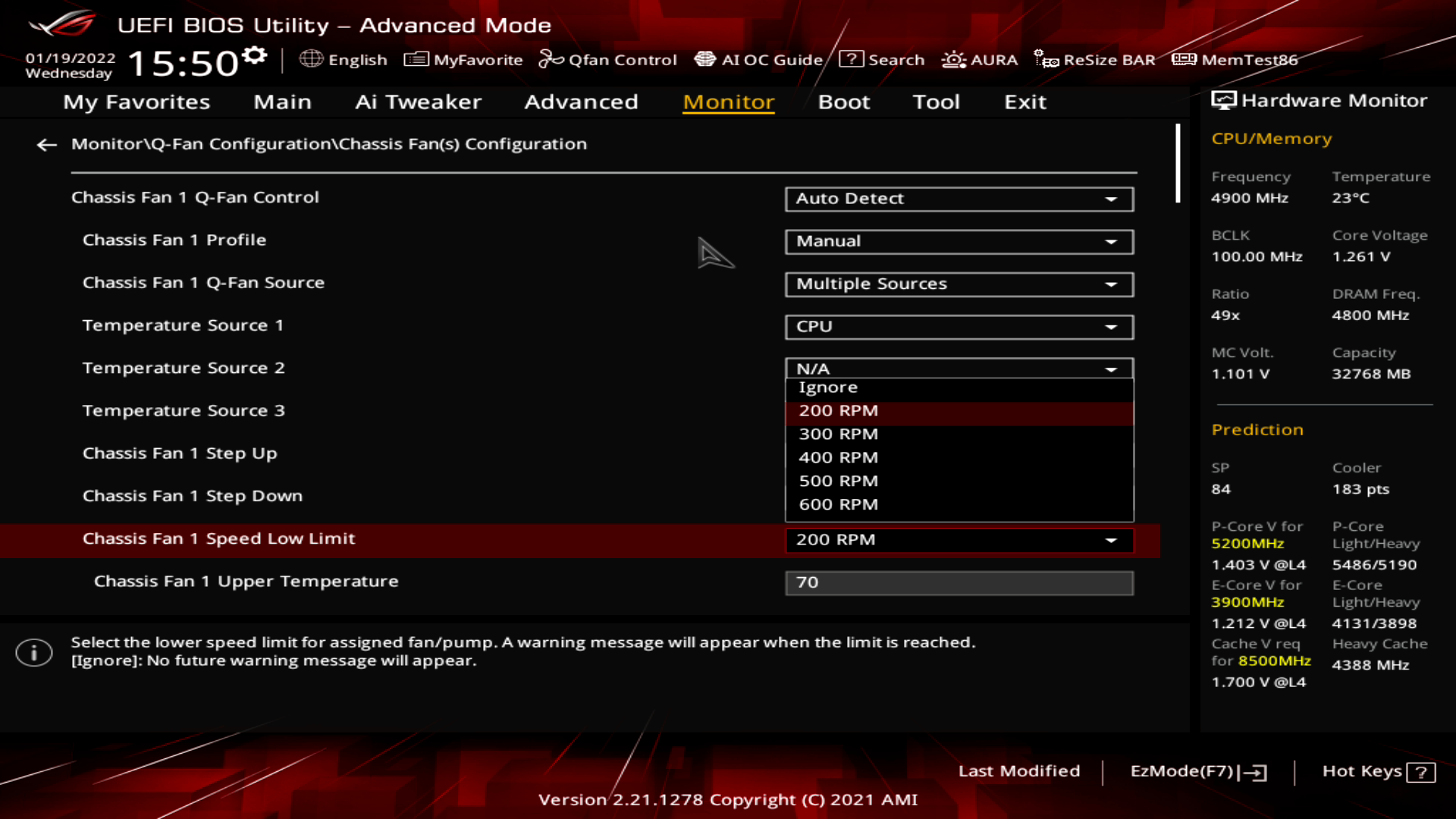
Task: Select Ignore from the dropdown list
Action: pos(959,388)
